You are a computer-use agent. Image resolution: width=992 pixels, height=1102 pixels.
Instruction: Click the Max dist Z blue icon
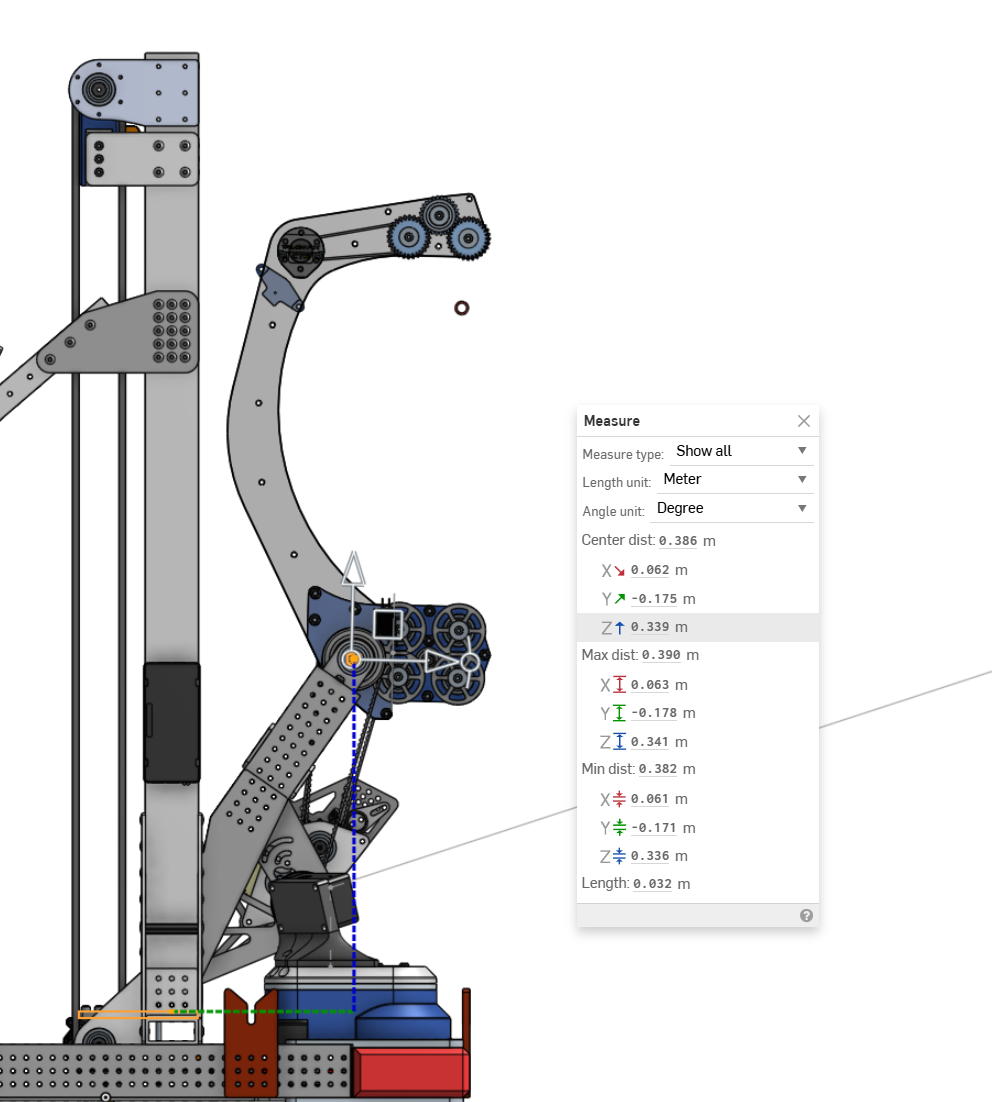click(x=619, y=742)
